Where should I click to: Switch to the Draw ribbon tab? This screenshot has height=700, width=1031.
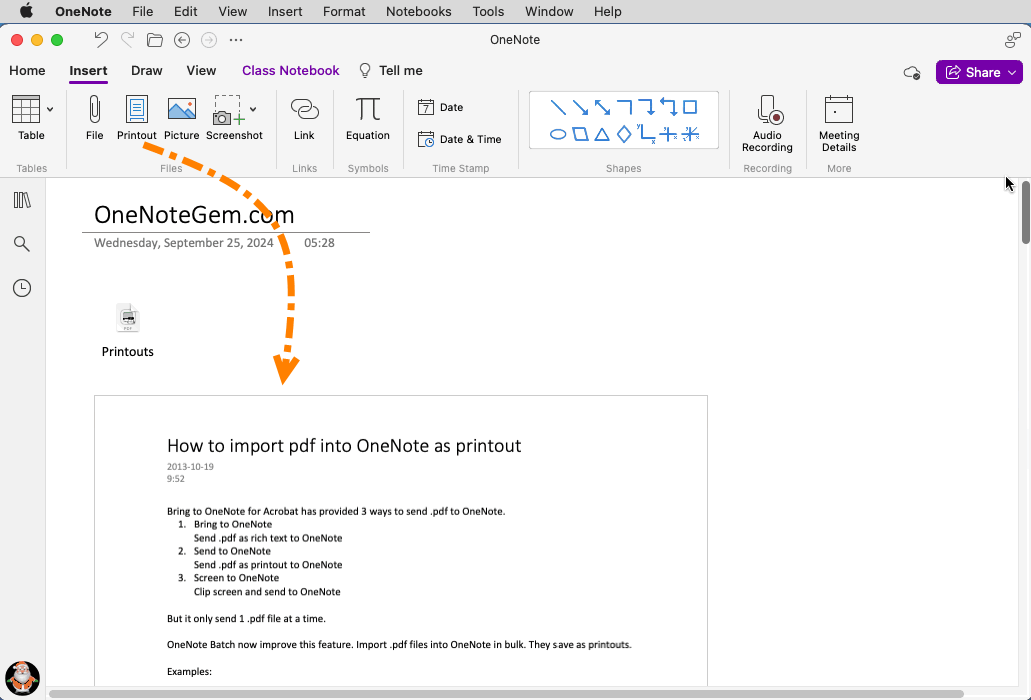(x=147, y=70)
